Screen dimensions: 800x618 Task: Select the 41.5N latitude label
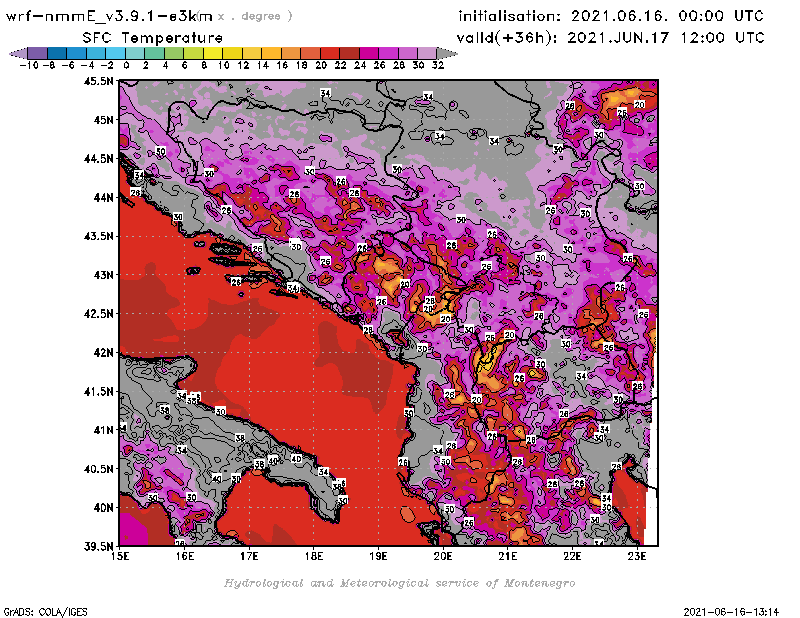point(98,391)
